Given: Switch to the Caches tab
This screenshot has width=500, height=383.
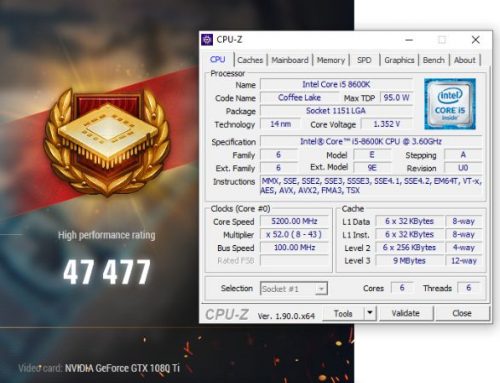Looking at the screenshot, I should point(250,60).
